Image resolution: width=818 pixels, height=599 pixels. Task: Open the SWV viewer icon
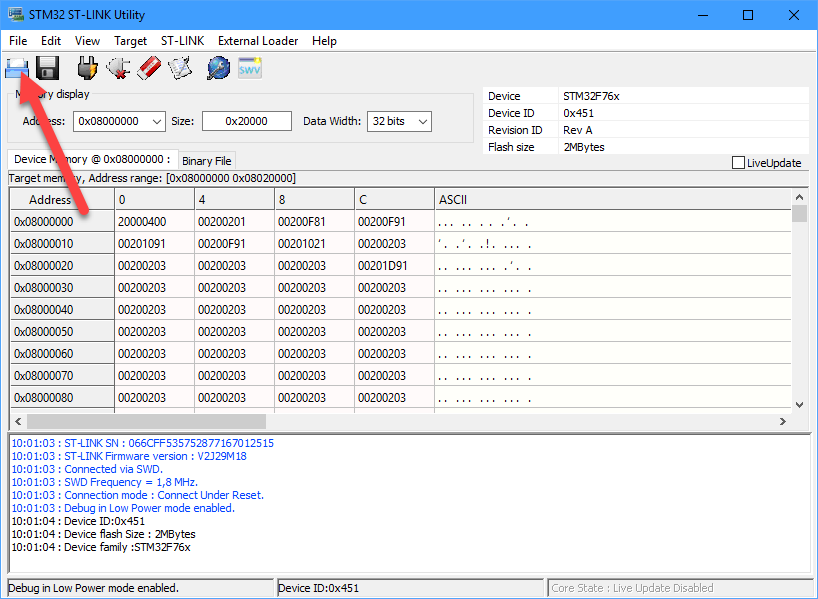(250, 68)
